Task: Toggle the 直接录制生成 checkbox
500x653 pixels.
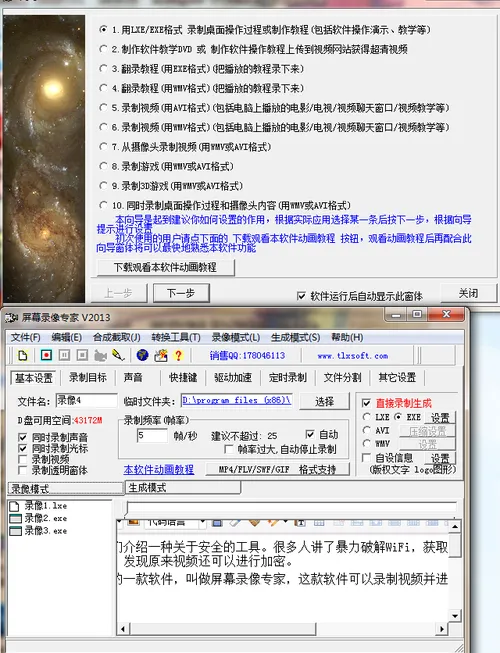Action: (x=366, y=403)
